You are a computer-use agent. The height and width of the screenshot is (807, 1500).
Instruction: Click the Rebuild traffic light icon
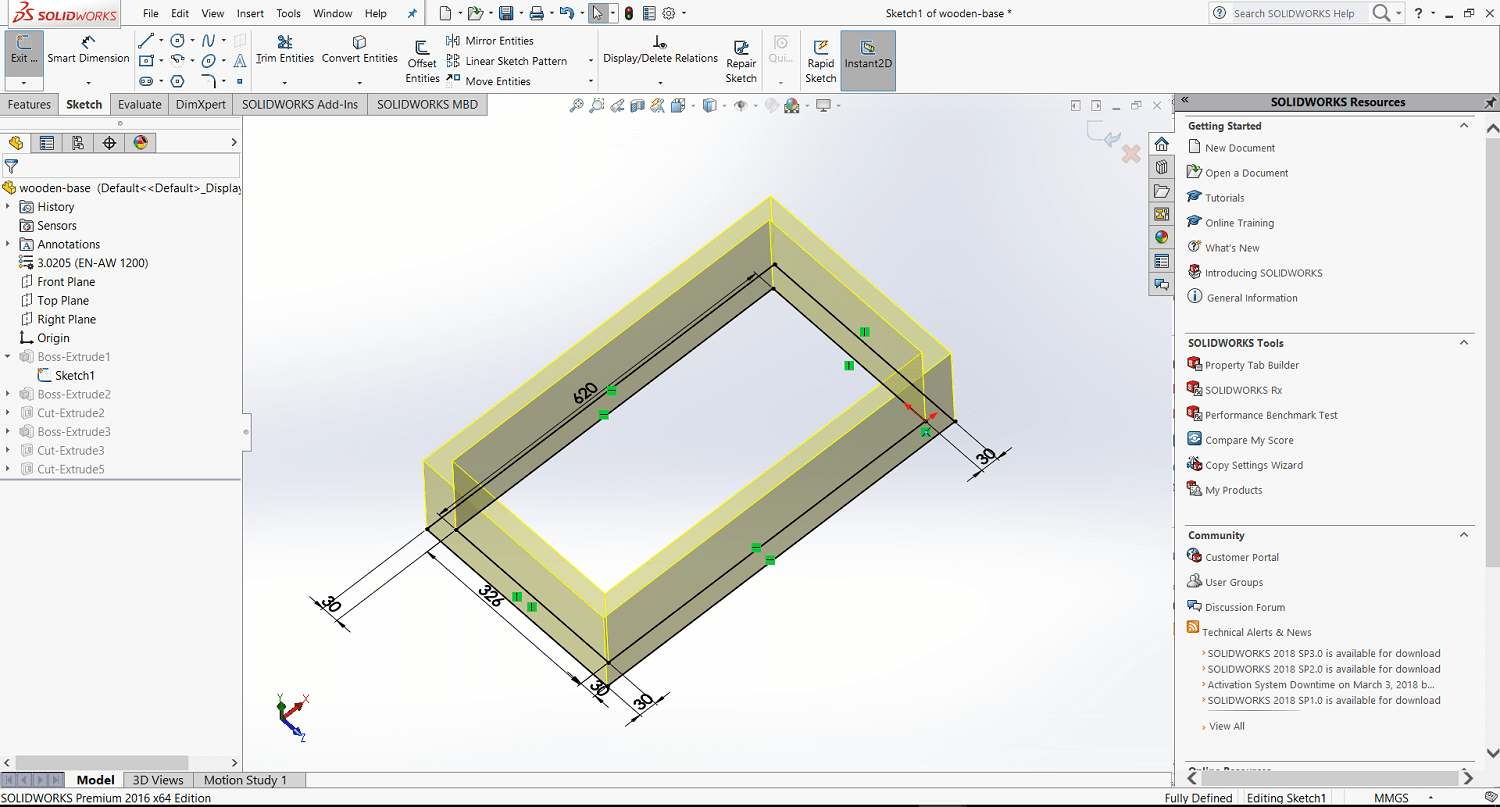point(628,13)
